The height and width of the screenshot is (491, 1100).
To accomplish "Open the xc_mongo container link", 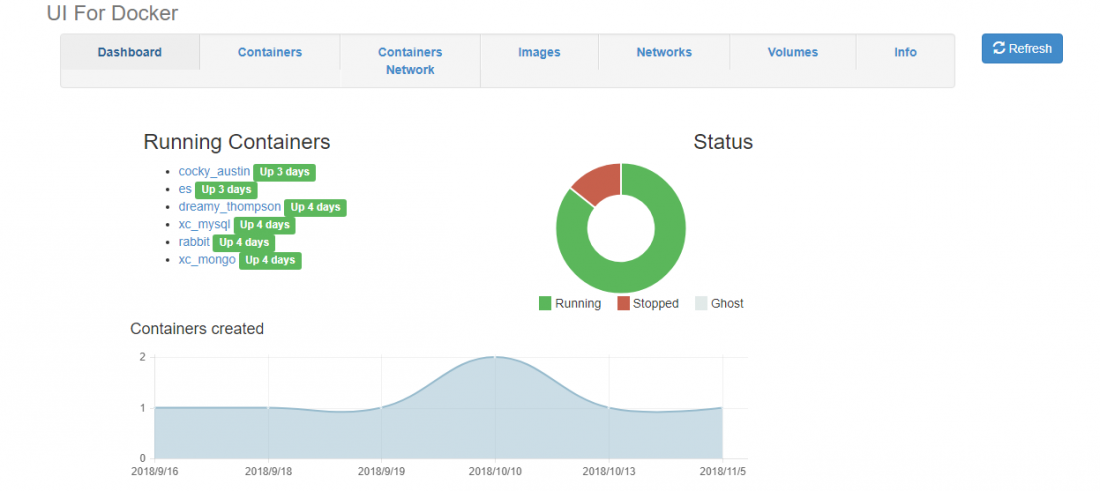I will pos(207,260).
